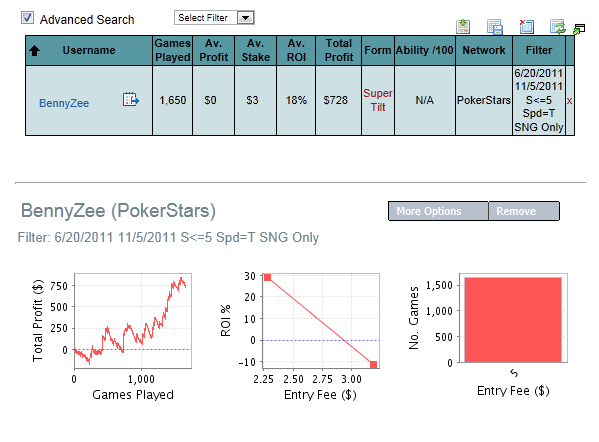Click the 1,650 games played cell
The image size is (599, 442).
click(173, 100)
